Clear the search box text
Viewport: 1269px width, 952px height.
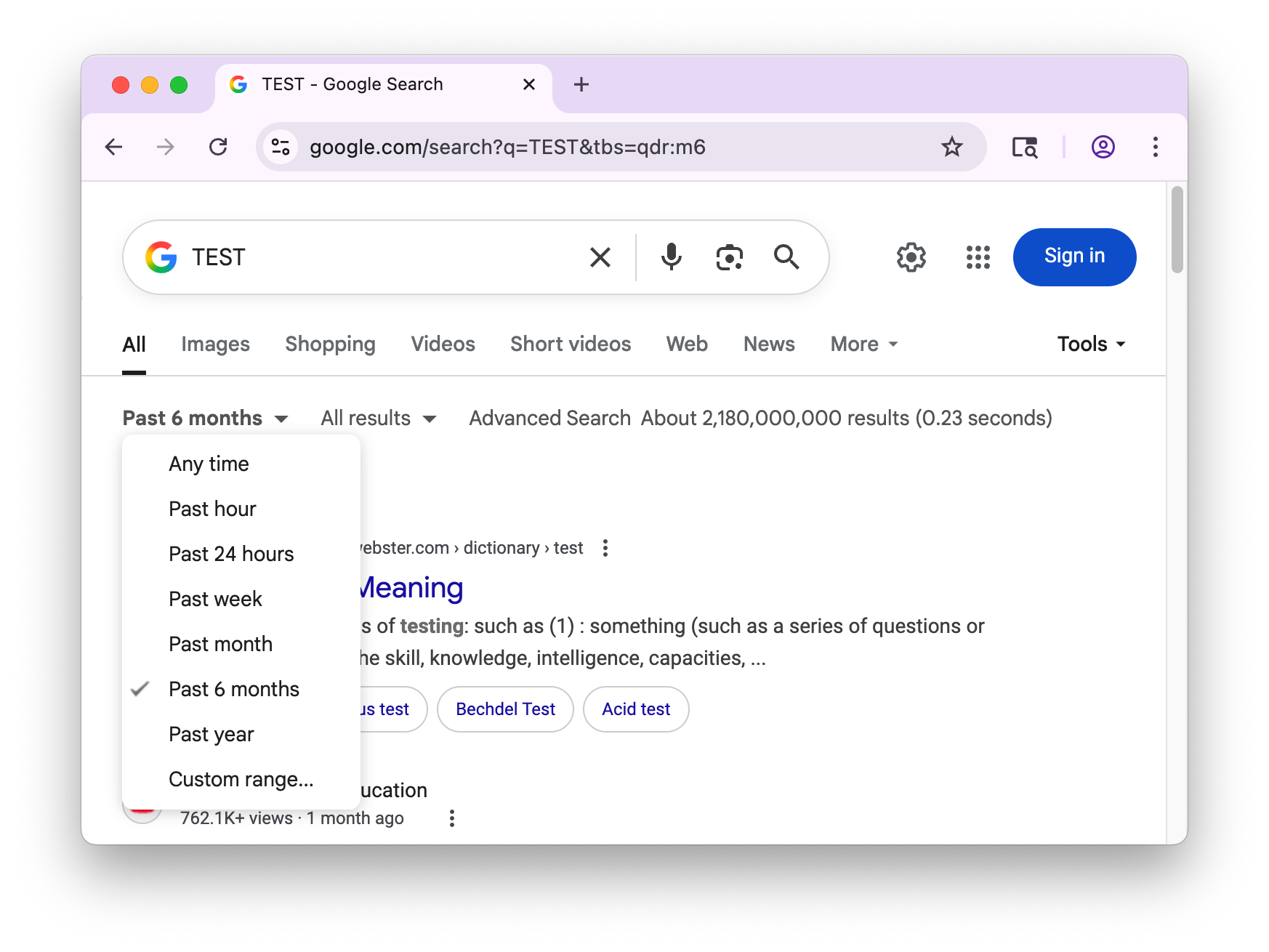tap(600, 257)
